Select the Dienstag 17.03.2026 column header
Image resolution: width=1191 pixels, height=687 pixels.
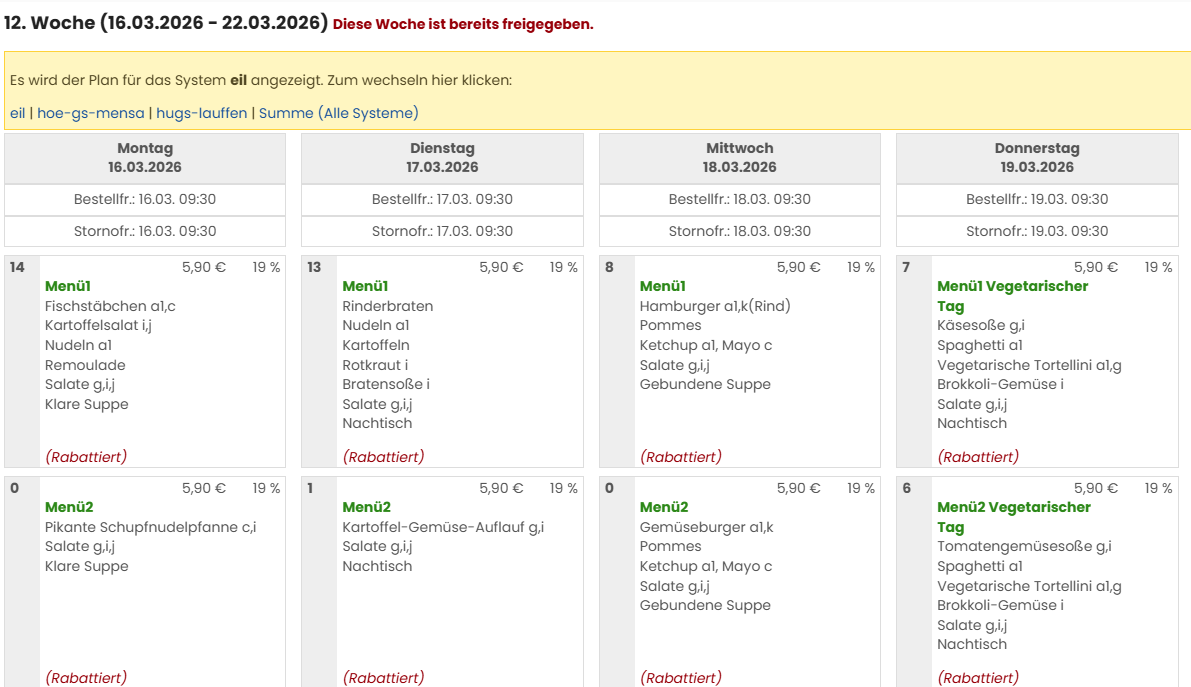click(x=442, y=158)
